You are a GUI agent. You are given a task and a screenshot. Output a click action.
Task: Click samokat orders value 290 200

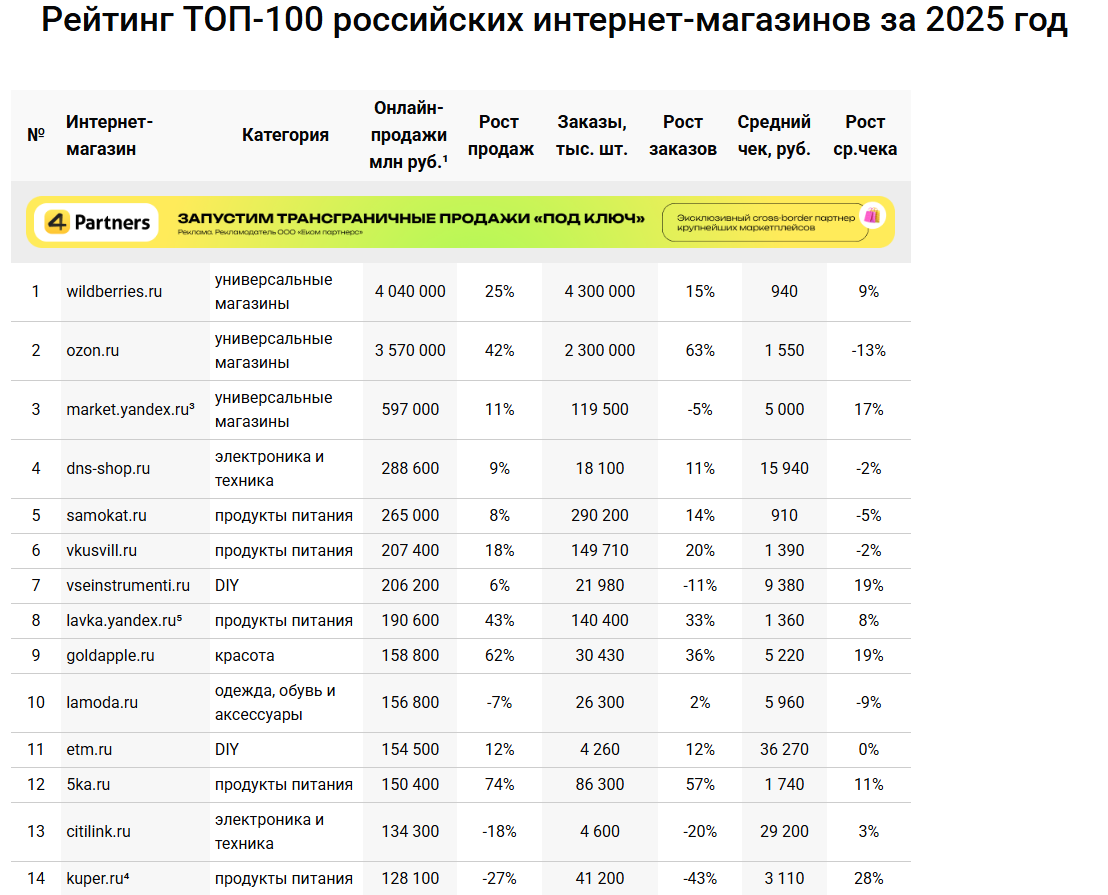tap(599, 516)
